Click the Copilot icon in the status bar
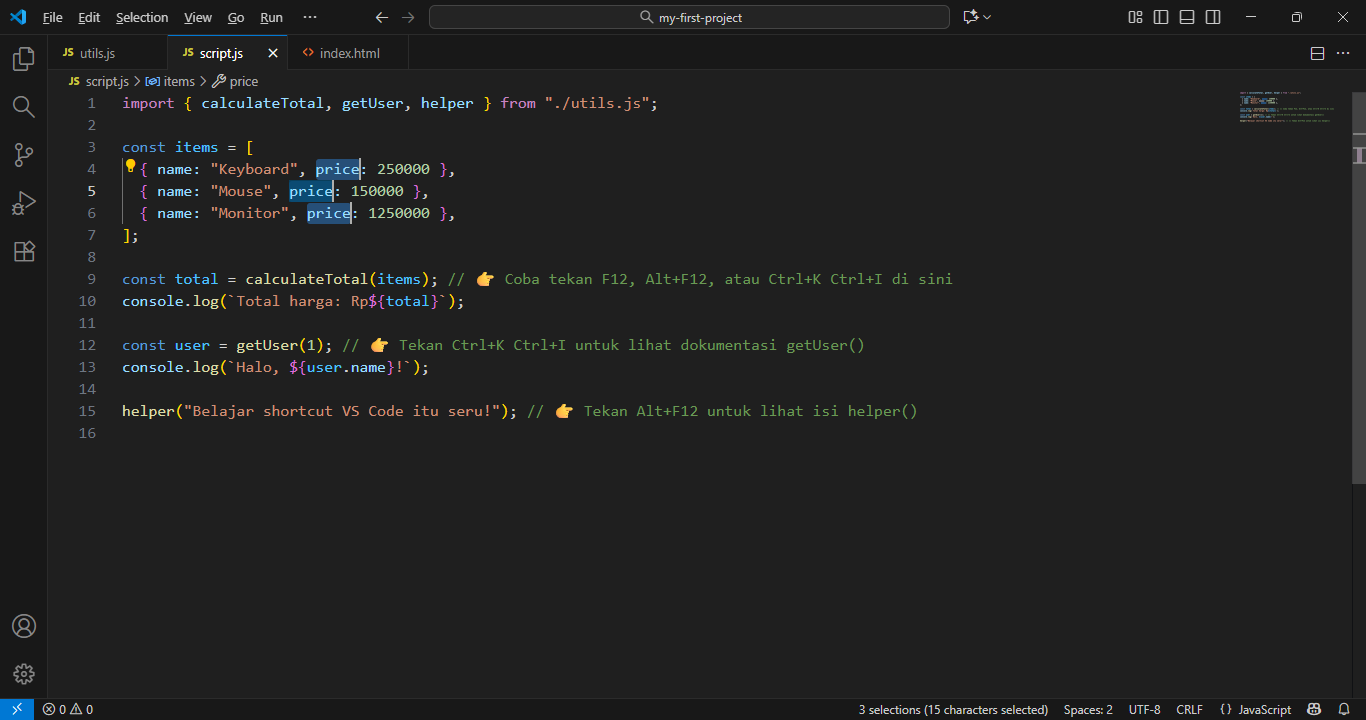 1313,709
